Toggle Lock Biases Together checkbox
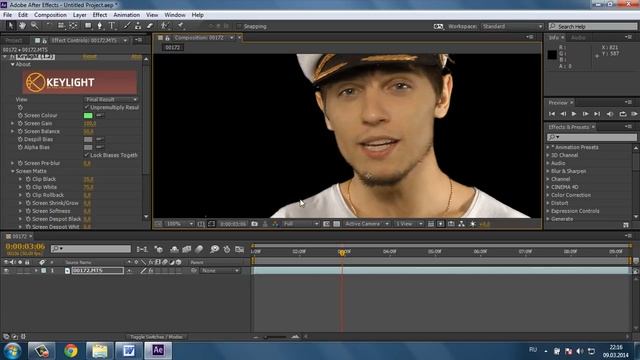Screen dimensions: 640x360 (x=87, y=155)
